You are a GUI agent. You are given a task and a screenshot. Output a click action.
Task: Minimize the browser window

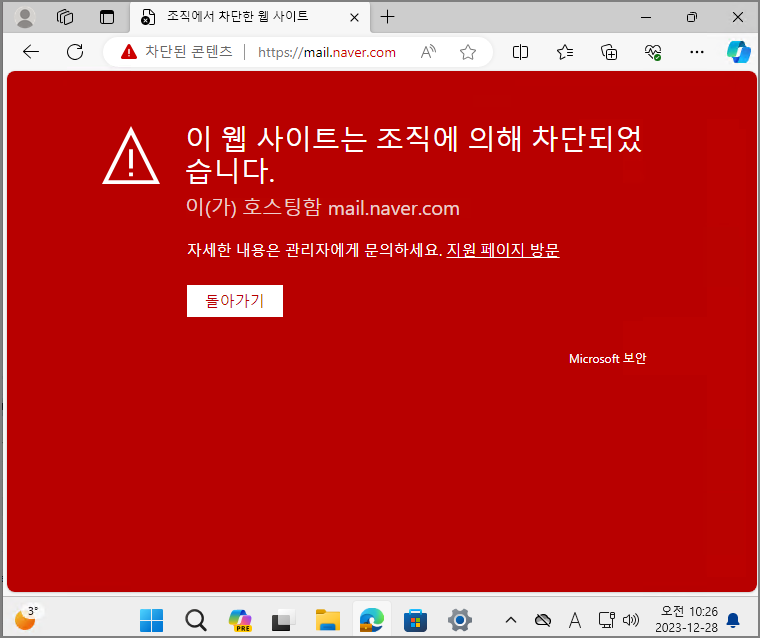point(646,17)
